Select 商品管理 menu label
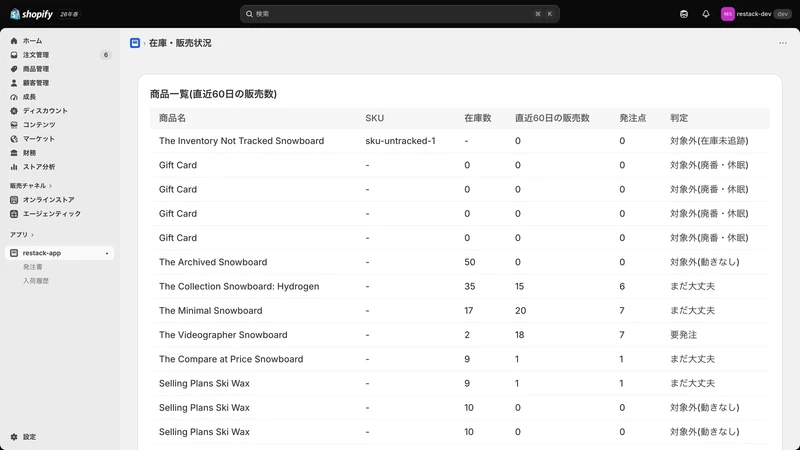800x450 pixels. coord(36,69)
